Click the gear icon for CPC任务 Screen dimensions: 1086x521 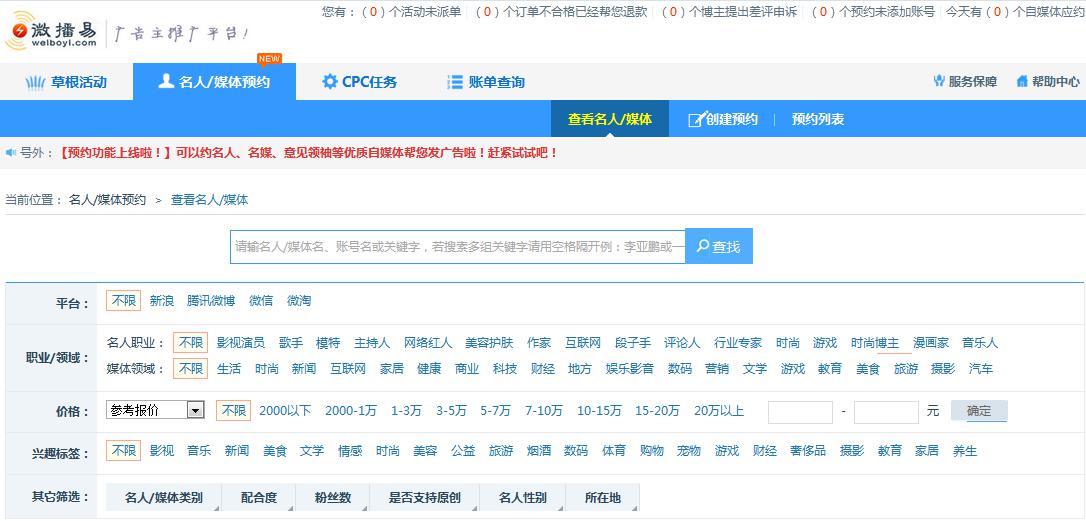click(329, 82)
